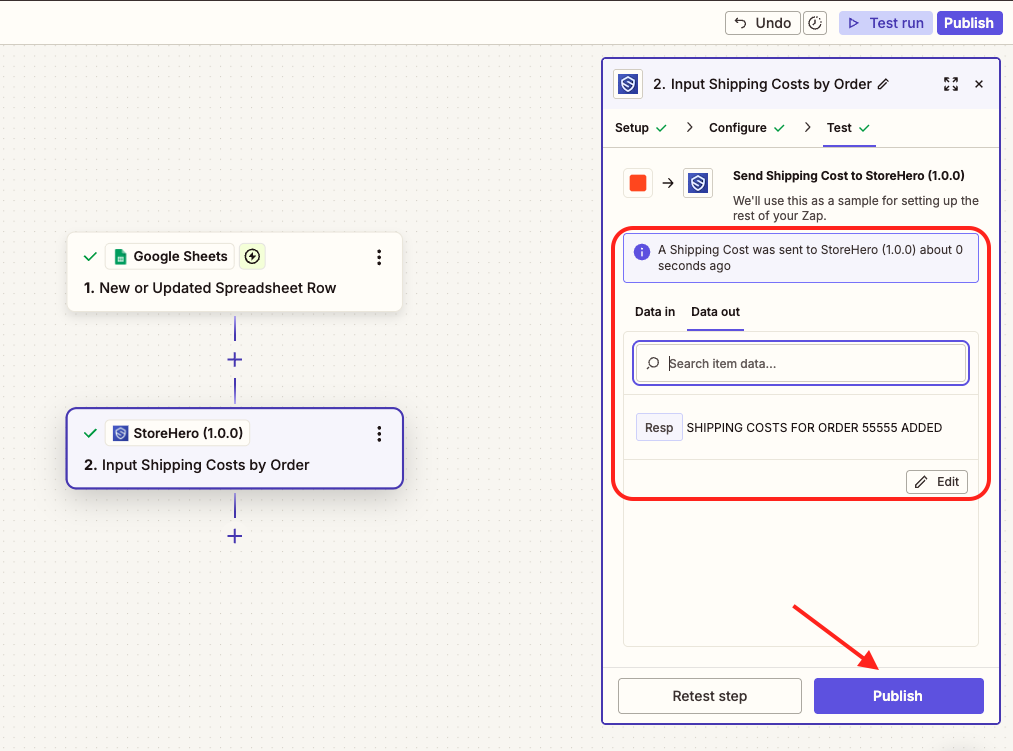Click the info icon in the notification
Screen dimensions: 1013x751
642,252
